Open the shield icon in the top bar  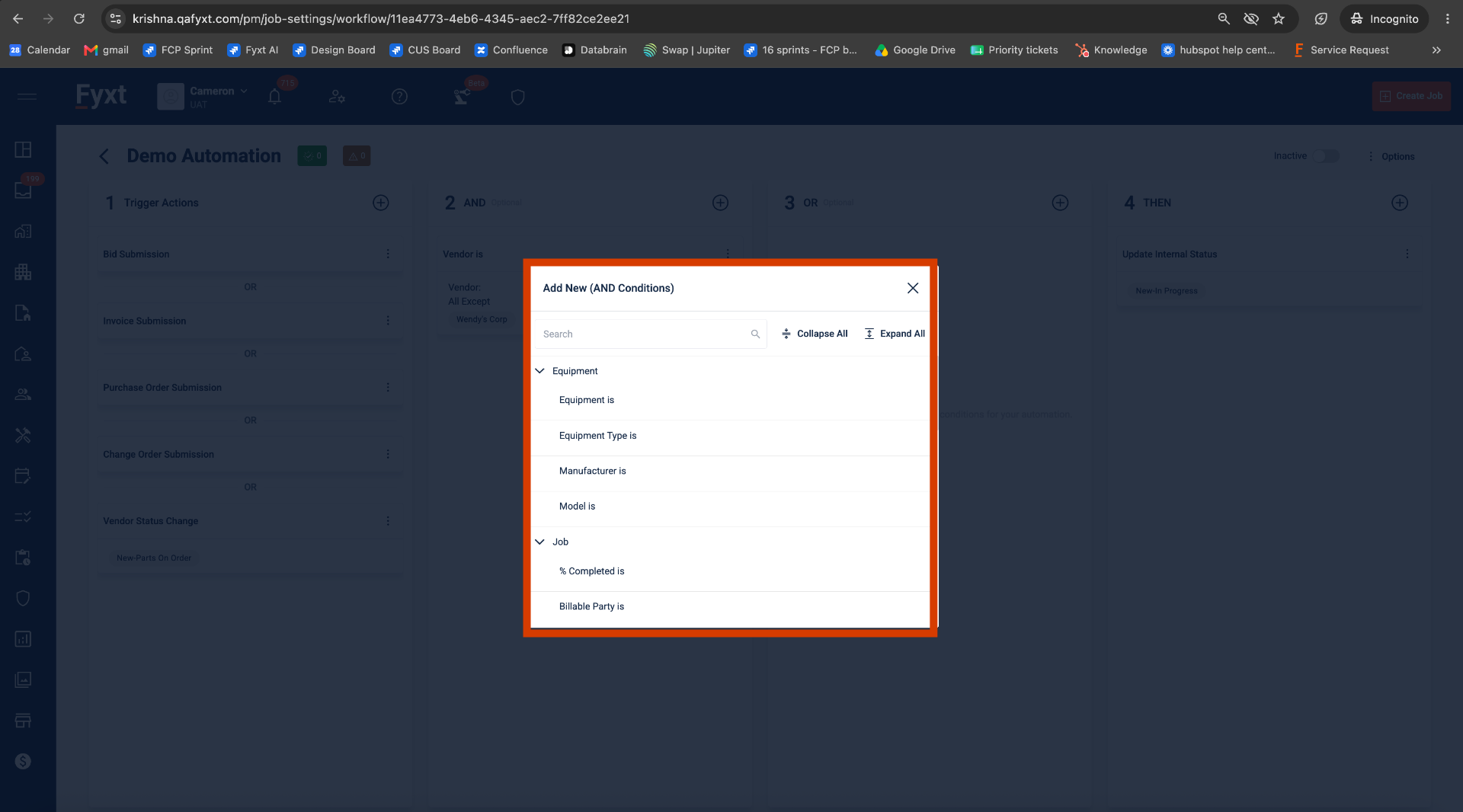click(x=518, y=97)
